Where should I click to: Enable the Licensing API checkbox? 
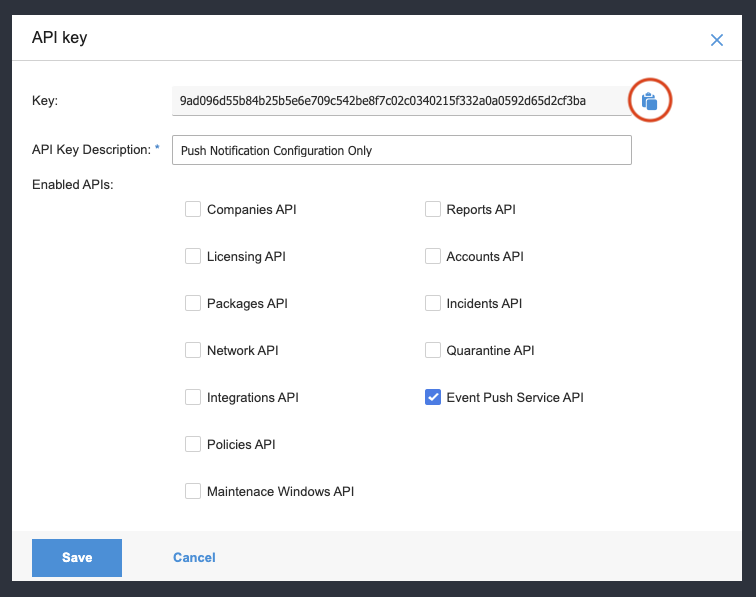pyautogui.click(x=193, y=257)
